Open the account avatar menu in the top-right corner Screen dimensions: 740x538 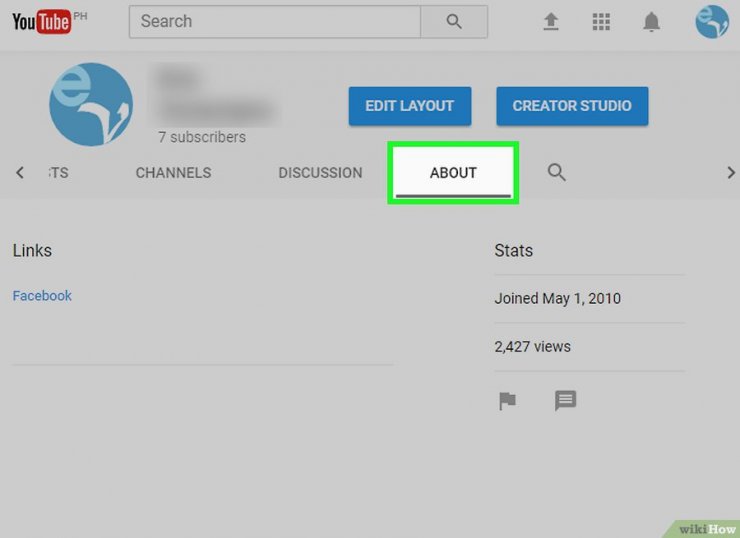[x=712, y=21]
